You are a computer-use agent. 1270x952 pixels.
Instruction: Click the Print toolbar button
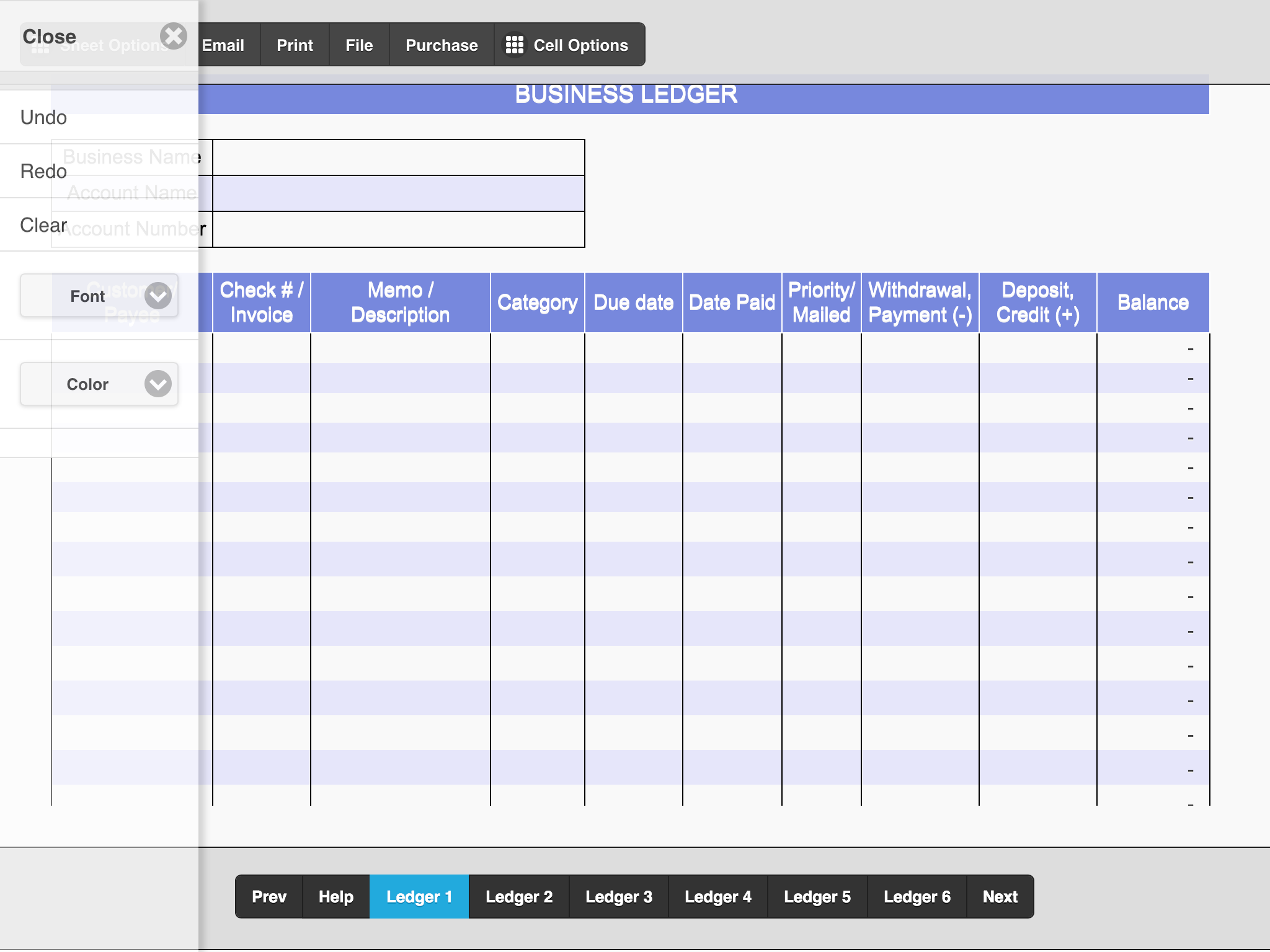coord(295,45)
